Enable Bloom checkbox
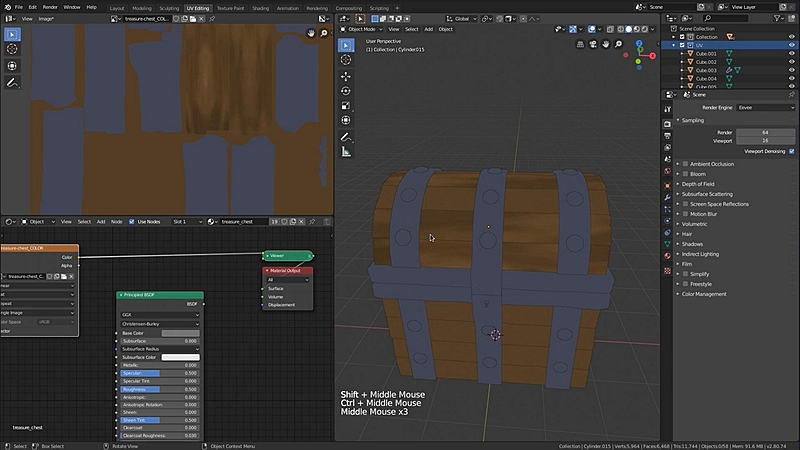Screen dimensions: 800x450 (x=685, y=174)
